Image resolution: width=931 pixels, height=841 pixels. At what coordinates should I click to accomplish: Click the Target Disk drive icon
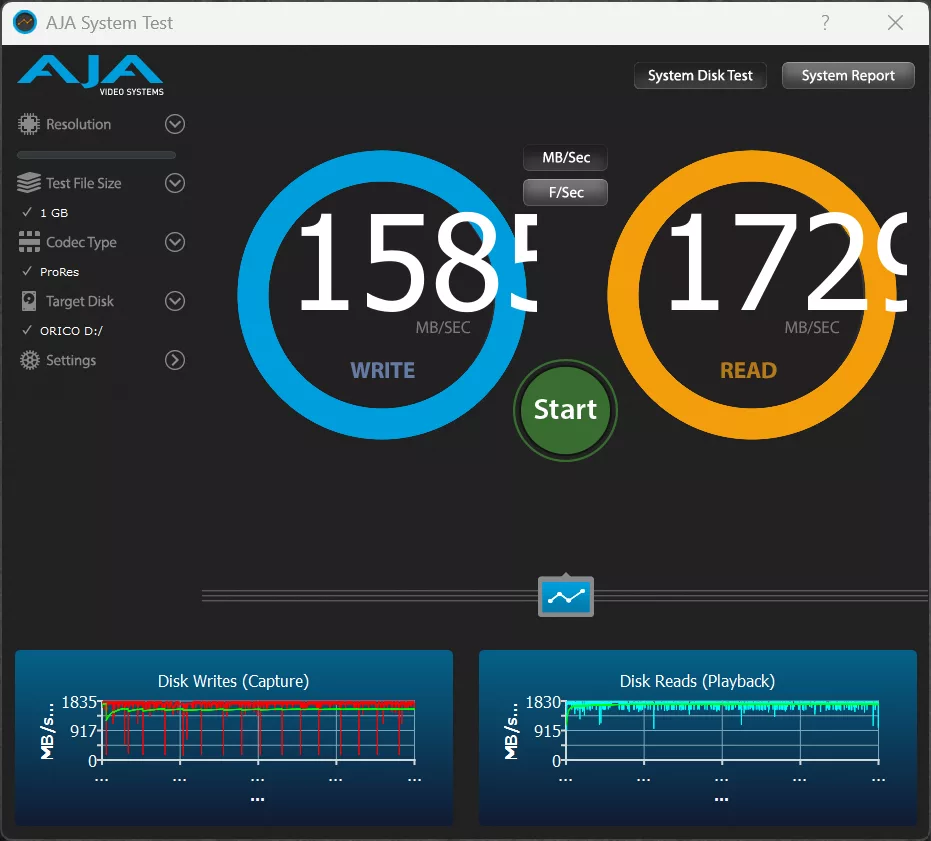coord(29,302)
